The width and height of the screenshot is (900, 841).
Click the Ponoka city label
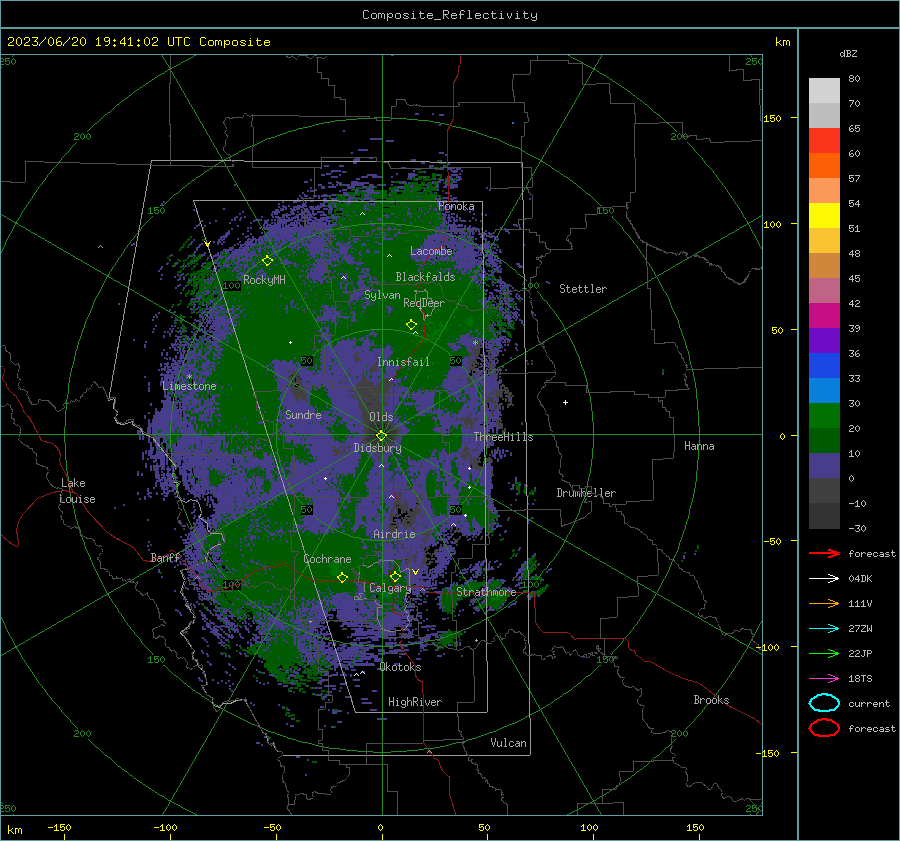click(x=456, y=206)
